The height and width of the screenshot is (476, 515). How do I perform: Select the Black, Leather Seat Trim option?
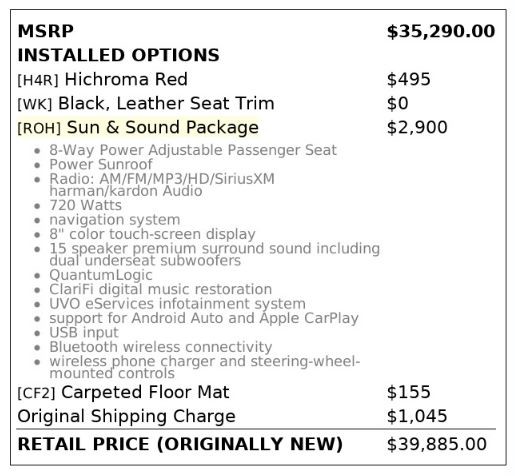pos(166,103)
